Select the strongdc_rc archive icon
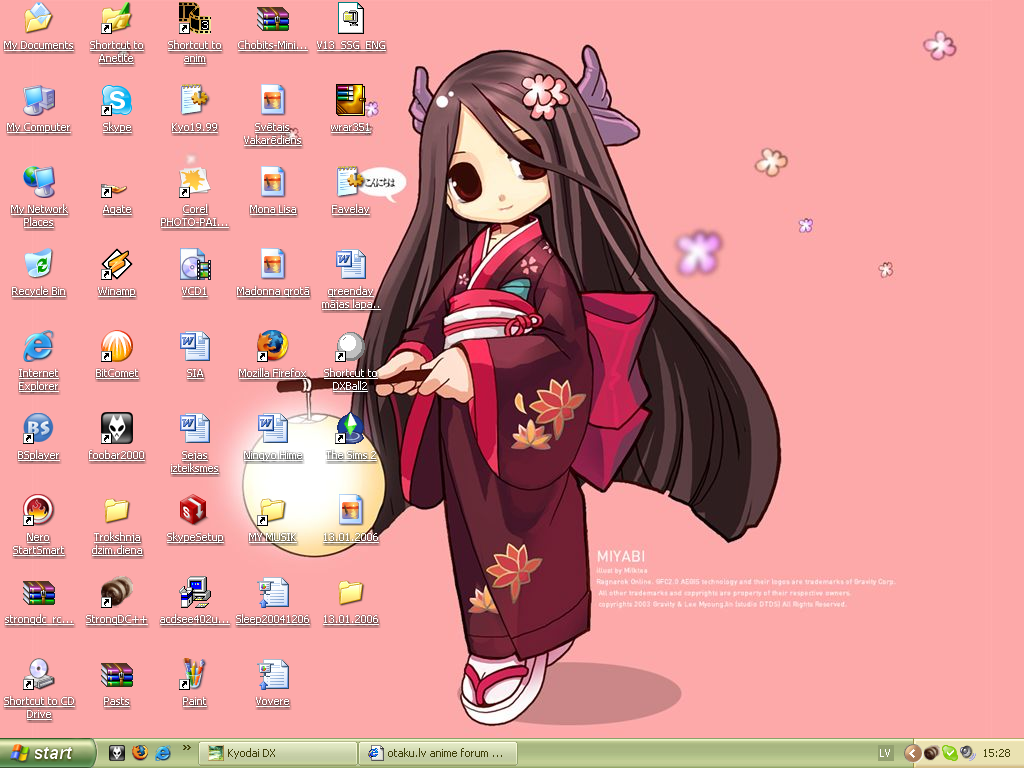Screen dimensions: 1024x768 pos(39,592)
